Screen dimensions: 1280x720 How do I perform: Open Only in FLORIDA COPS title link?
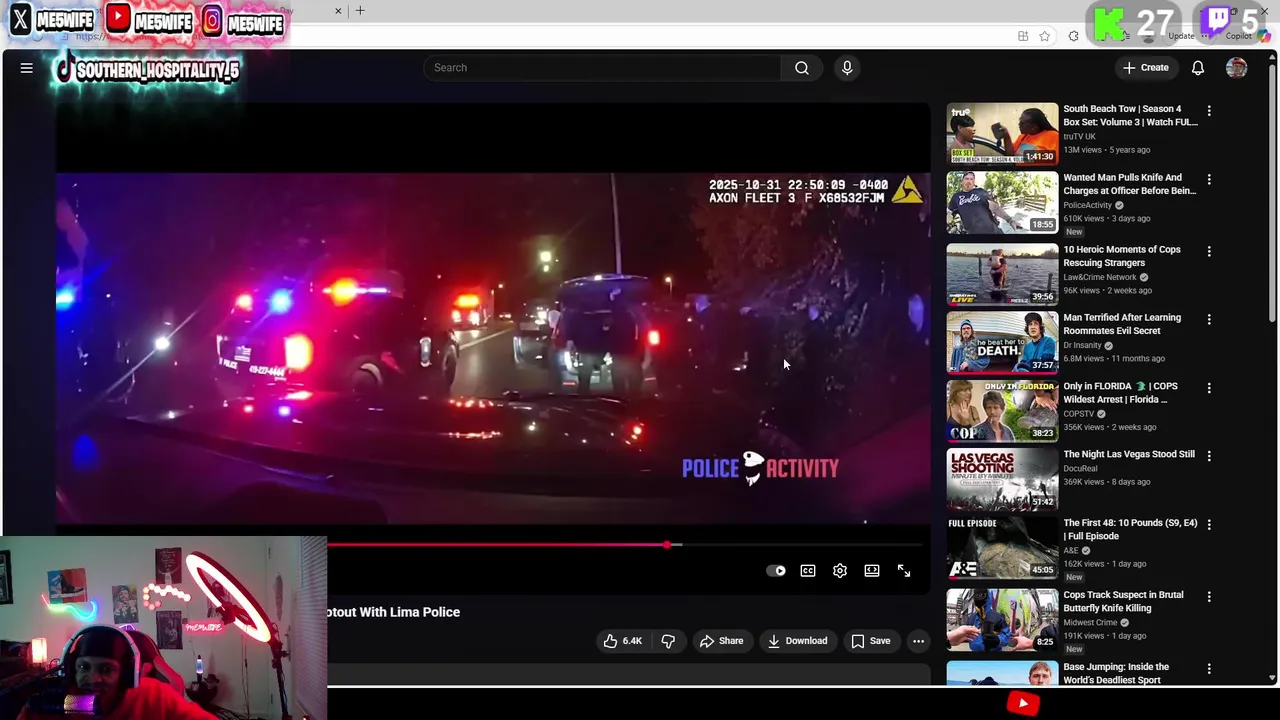pyautogui.click(x=1120, y=393)
